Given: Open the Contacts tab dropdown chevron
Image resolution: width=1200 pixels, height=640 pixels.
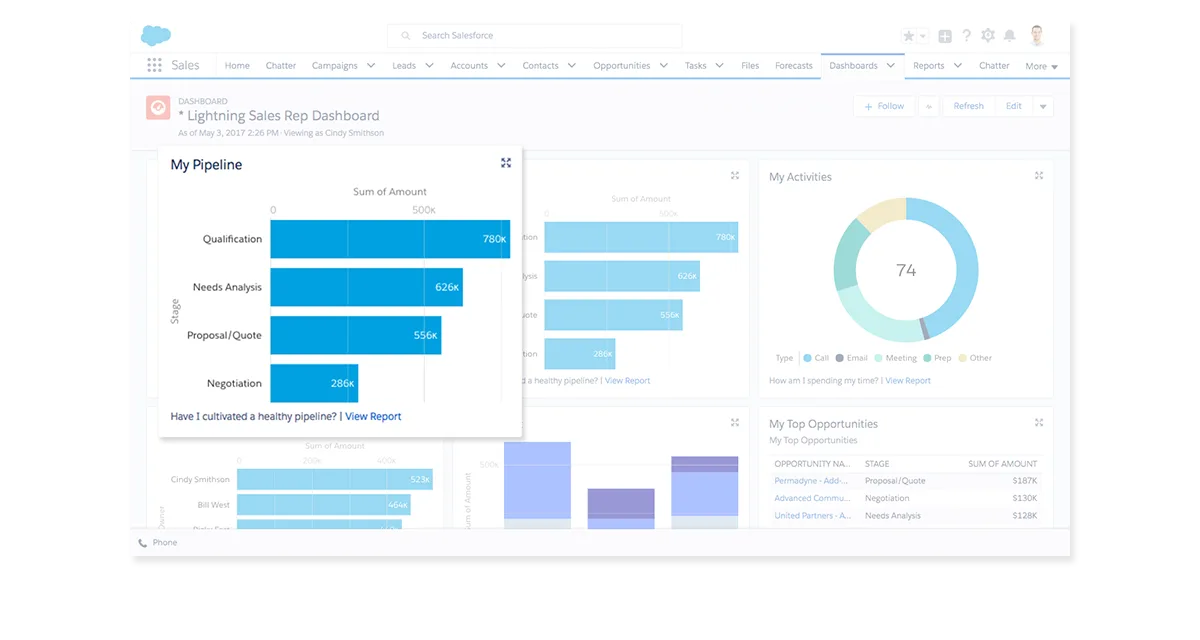Looking at the screenshot, I should [572, 66].
